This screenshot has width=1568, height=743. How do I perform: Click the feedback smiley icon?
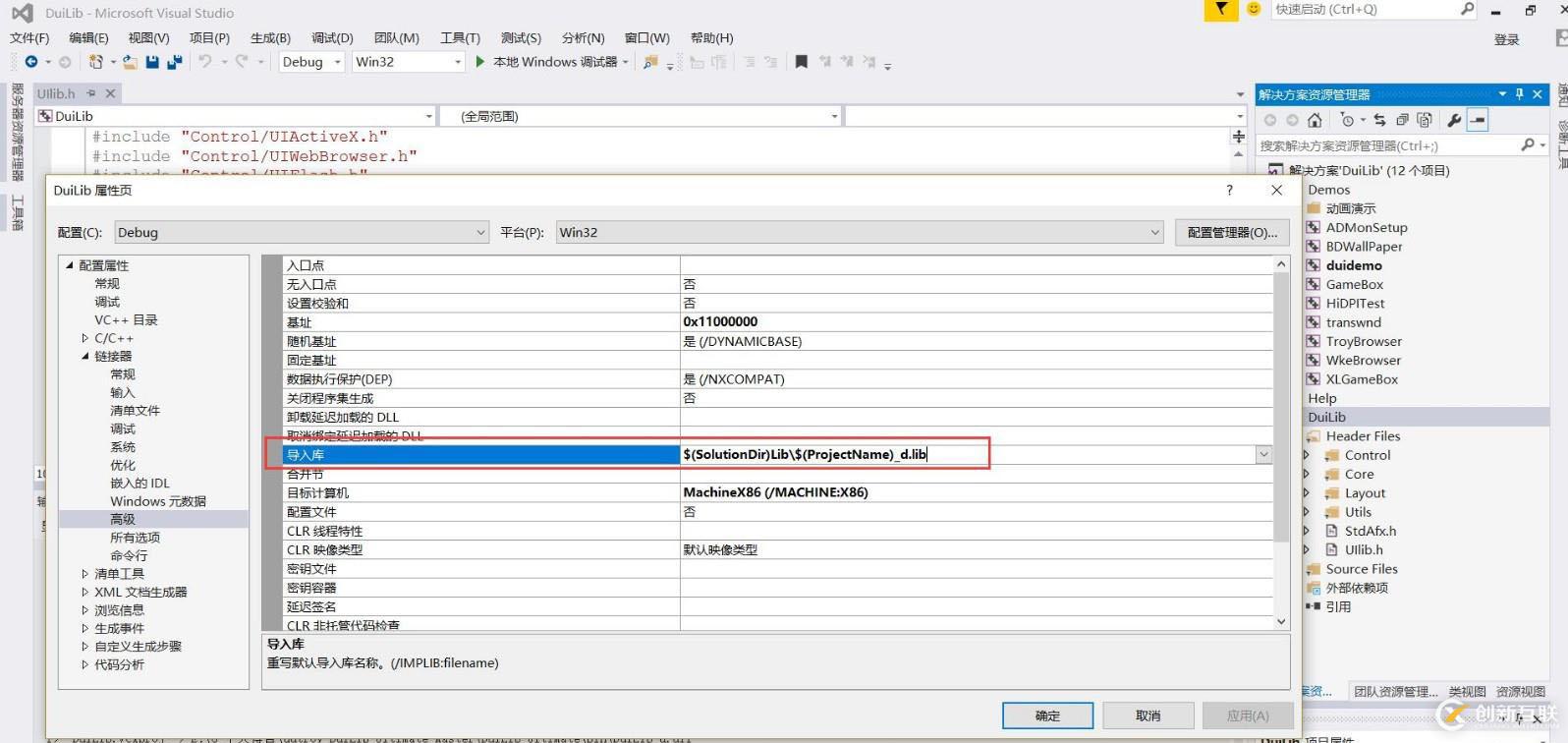coord(1254,10)
